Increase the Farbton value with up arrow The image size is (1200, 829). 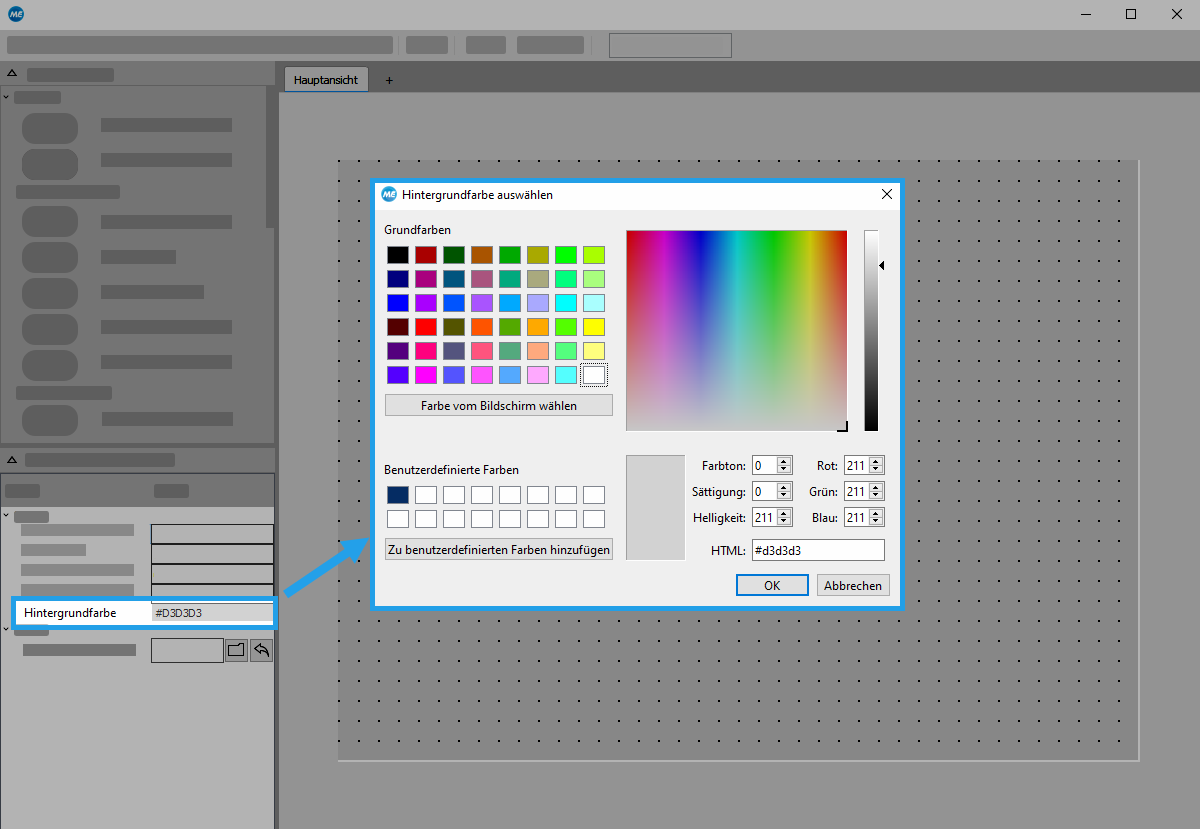click(784, 462)
